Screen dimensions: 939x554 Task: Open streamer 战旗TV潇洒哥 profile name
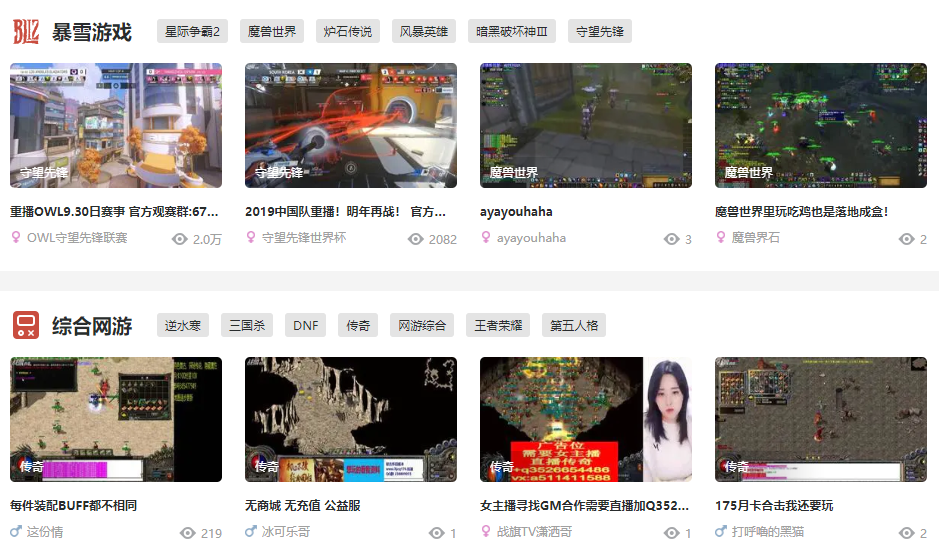coord(534,532)
